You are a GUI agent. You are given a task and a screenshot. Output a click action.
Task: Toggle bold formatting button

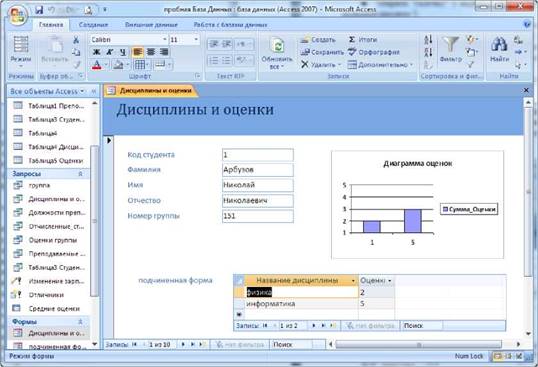97,52
